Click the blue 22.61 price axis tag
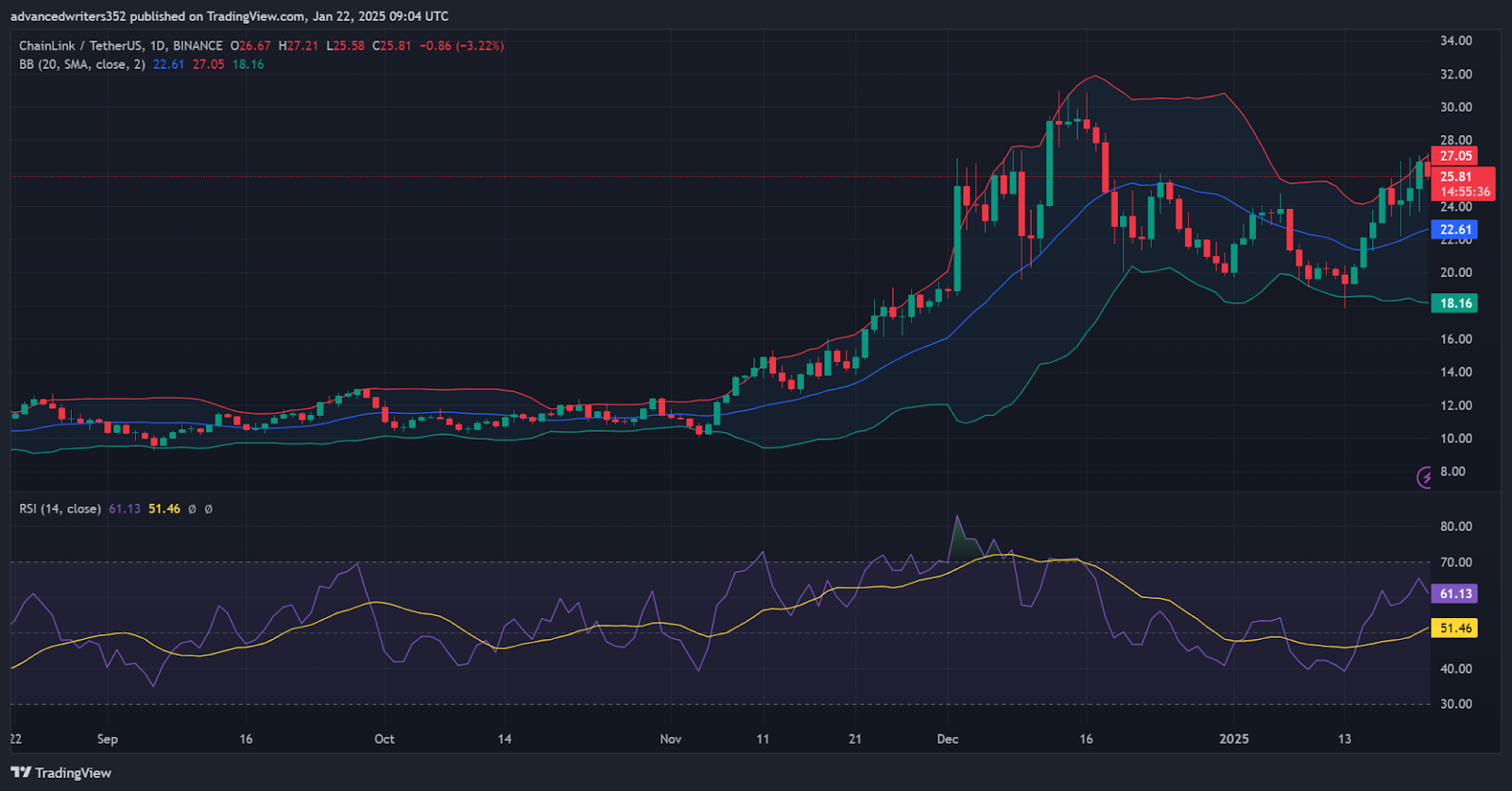1512x791 pixels. [x=1454, y=230]
